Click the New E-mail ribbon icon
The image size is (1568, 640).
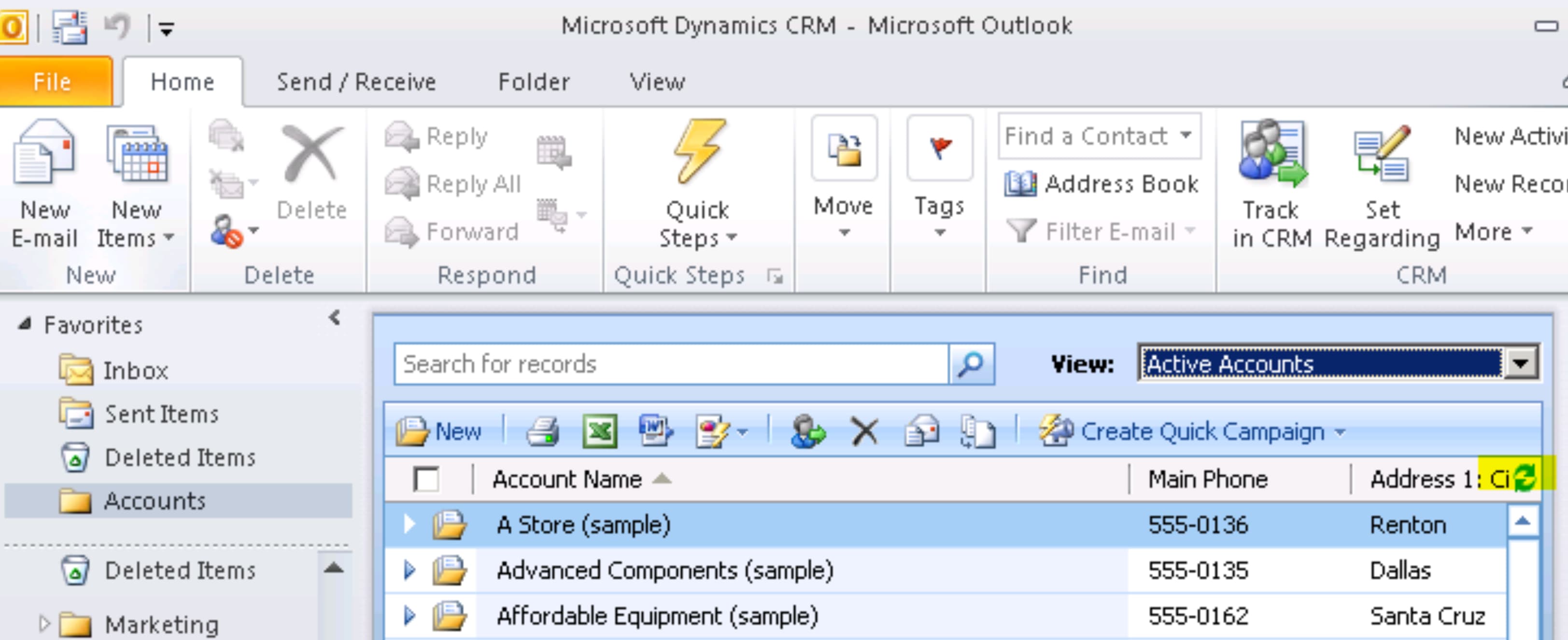click(x=44, y=184)
